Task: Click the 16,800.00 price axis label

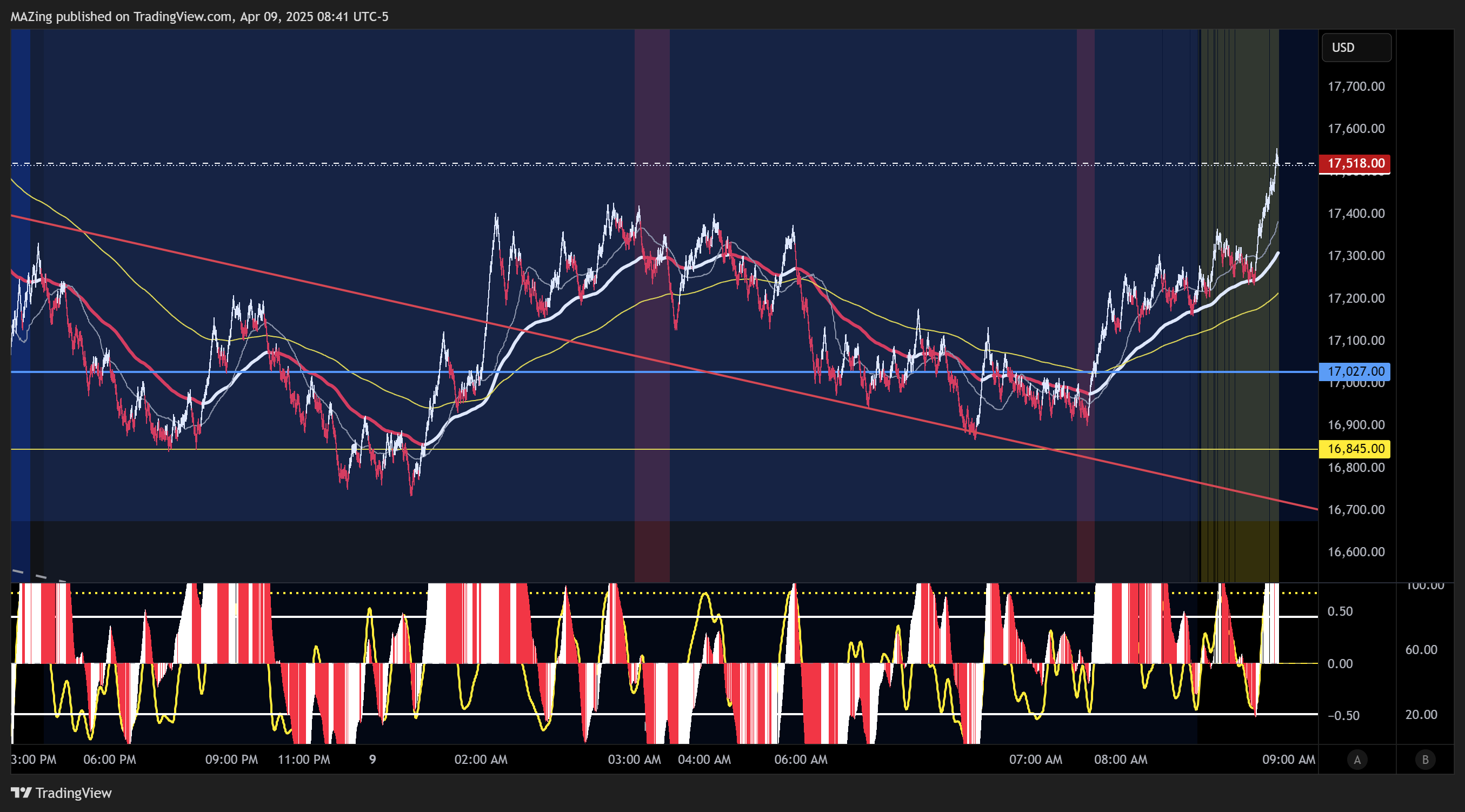Action: click(x=1356, y=468)
